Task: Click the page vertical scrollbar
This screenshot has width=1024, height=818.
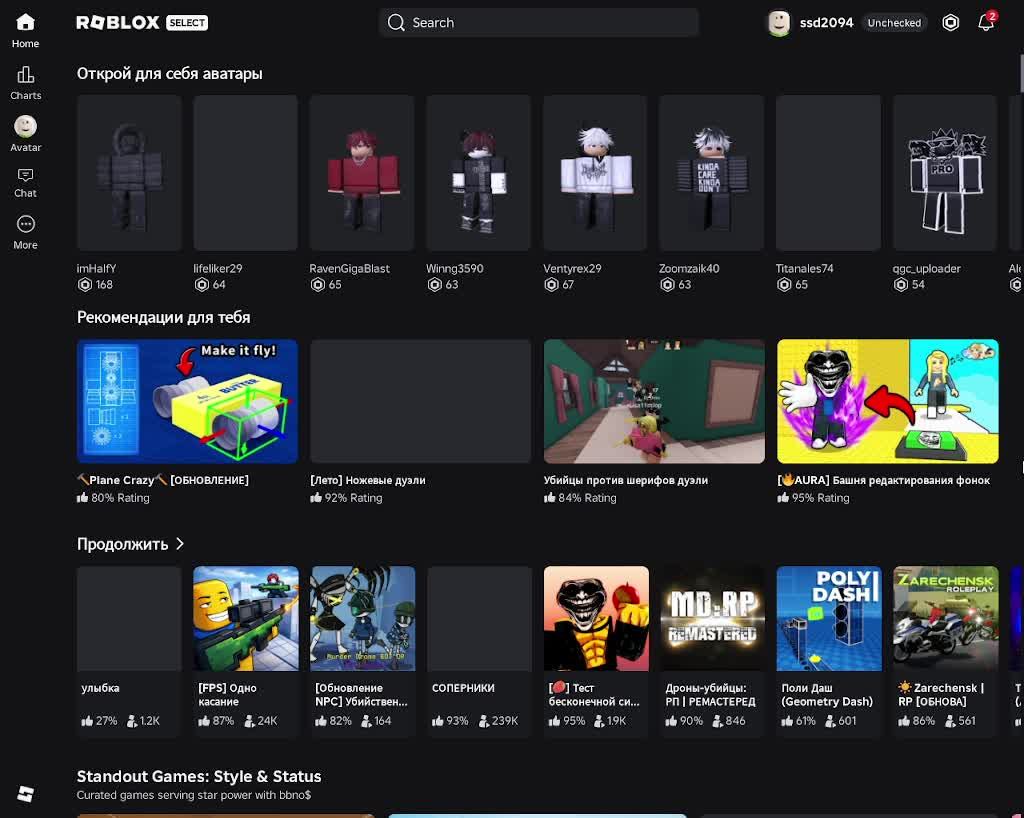Action: click(1021, 72)
